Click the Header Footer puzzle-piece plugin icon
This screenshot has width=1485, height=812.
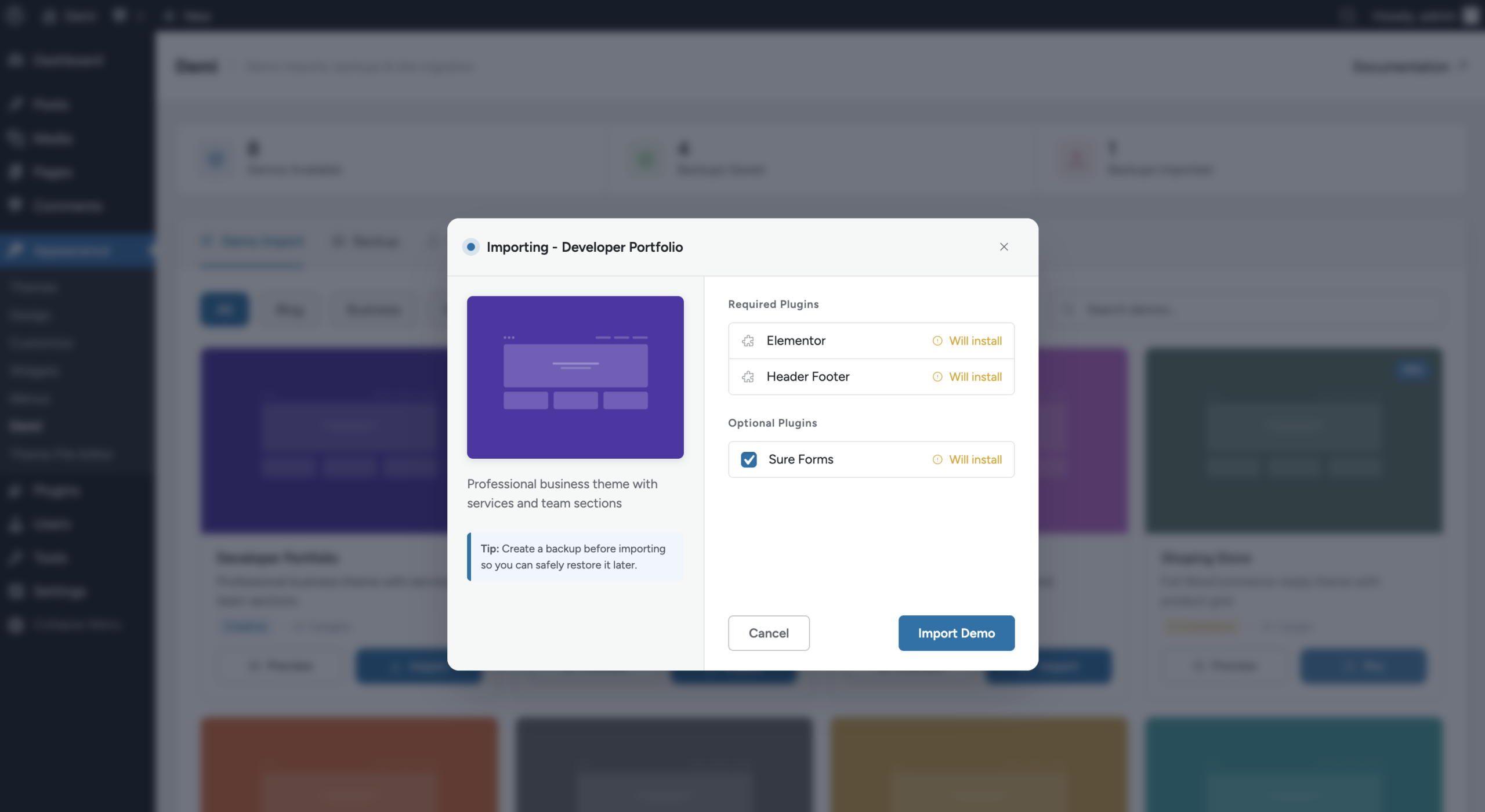click(x=748, y=377)
